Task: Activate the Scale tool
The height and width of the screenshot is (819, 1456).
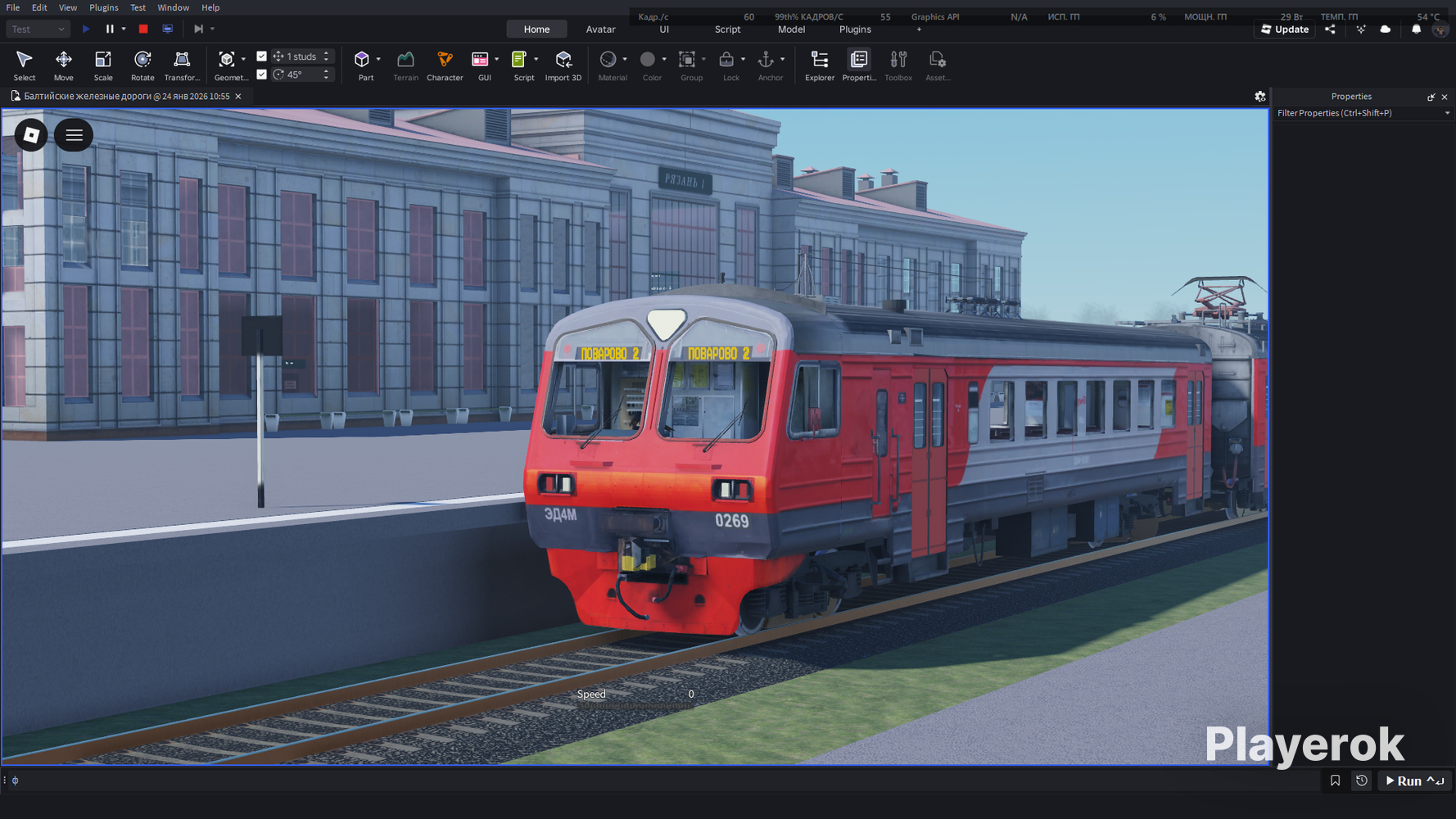Action: point(103,65)
